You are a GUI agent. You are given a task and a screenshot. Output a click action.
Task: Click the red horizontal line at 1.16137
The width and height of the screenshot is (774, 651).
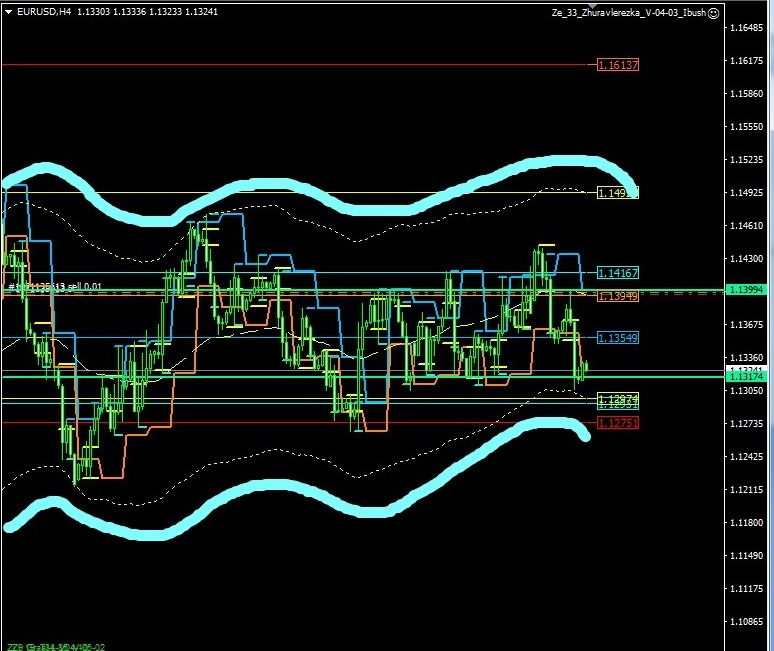[300, 64]
